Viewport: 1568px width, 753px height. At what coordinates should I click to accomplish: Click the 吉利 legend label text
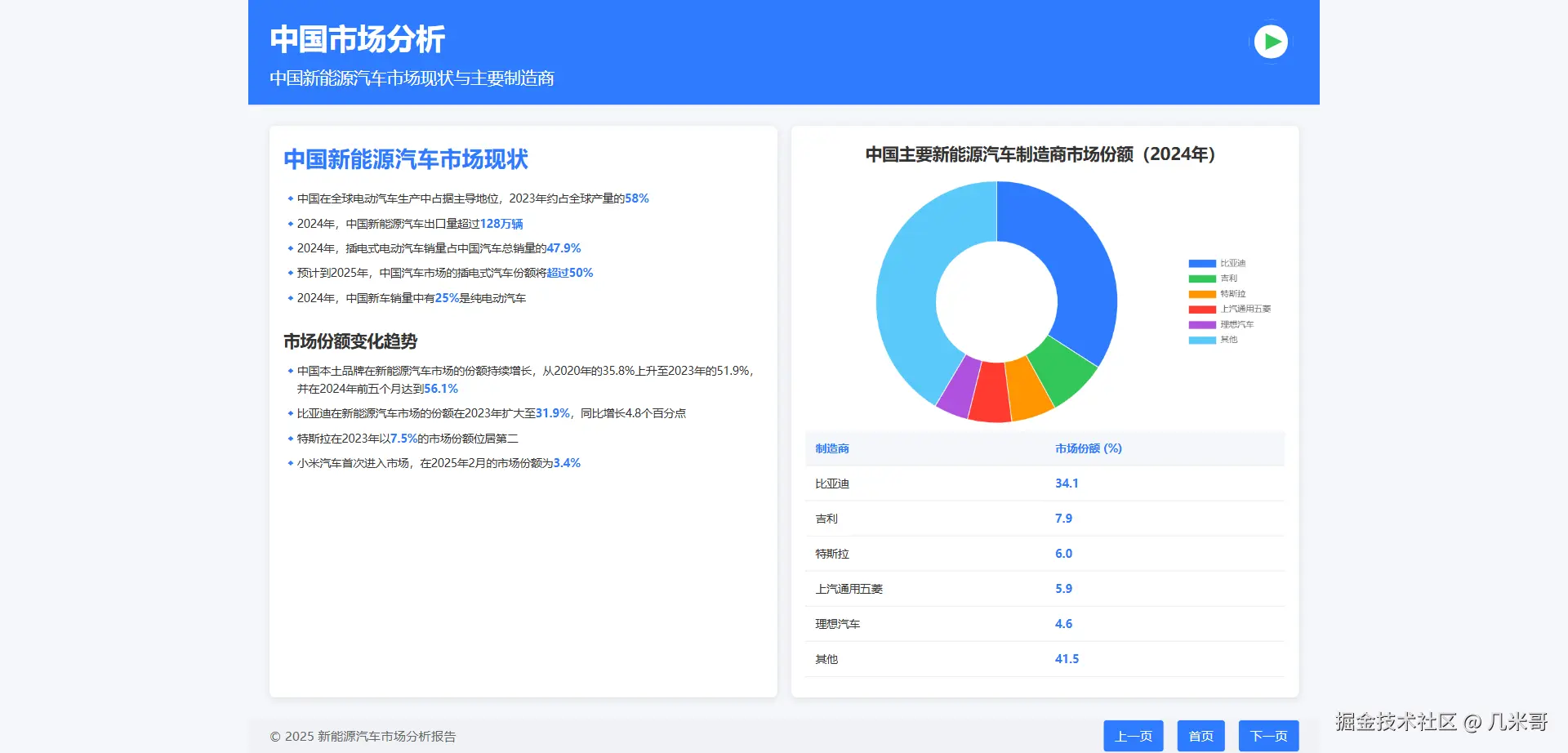1229,278
